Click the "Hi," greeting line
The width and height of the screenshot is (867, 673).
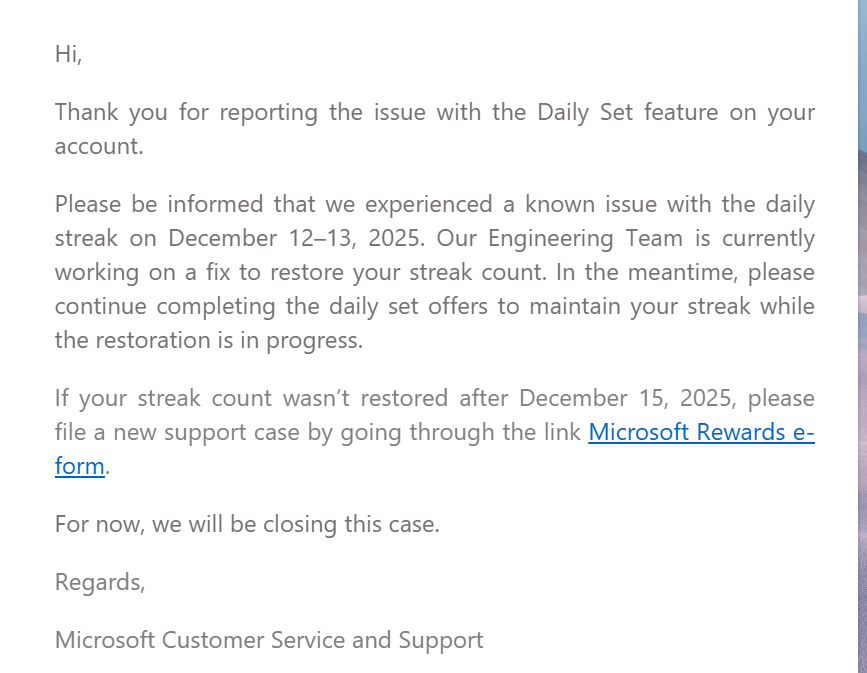click(69, 54)
